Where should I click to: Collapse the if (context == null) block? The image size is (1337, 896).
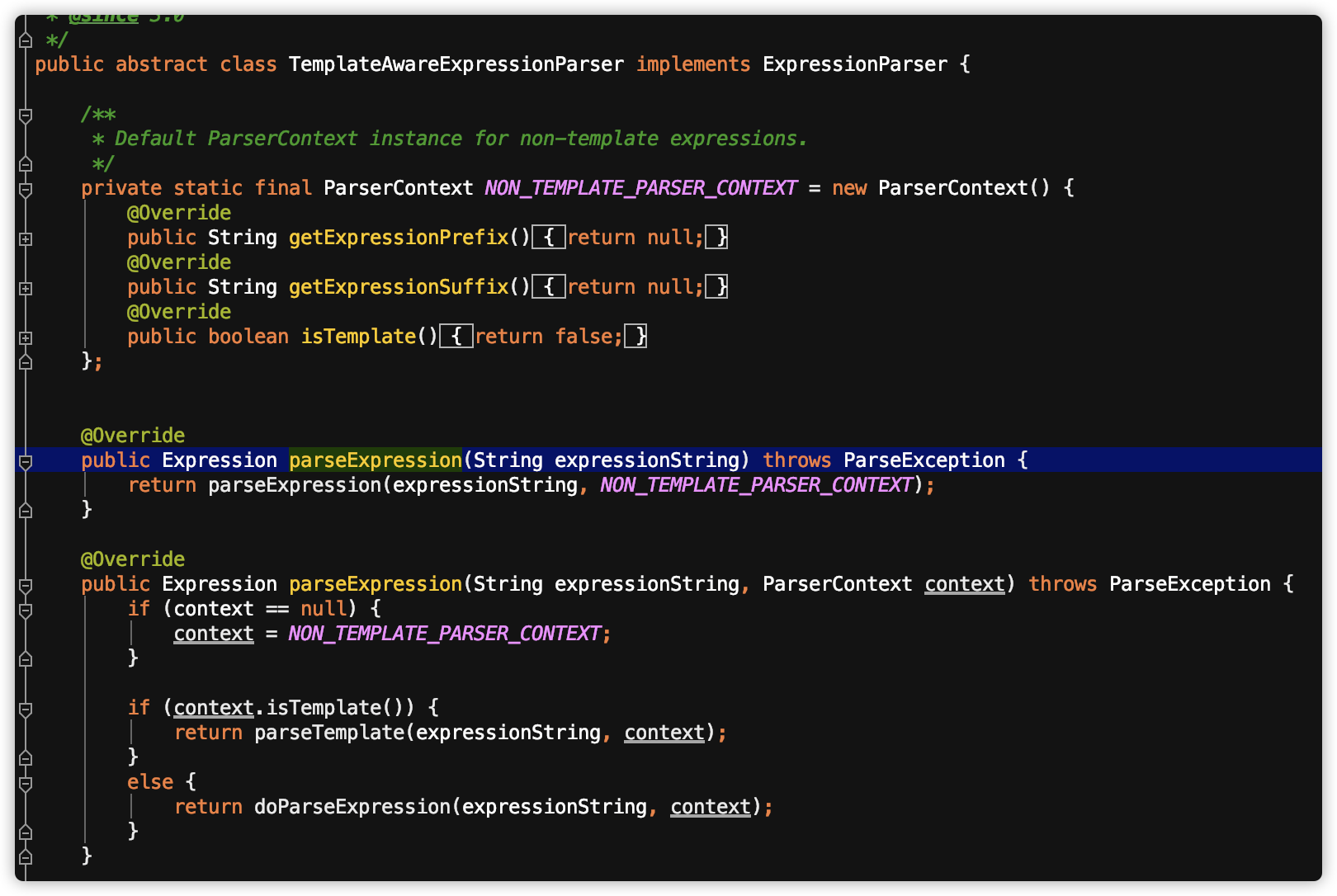click(x=26, y=611)
